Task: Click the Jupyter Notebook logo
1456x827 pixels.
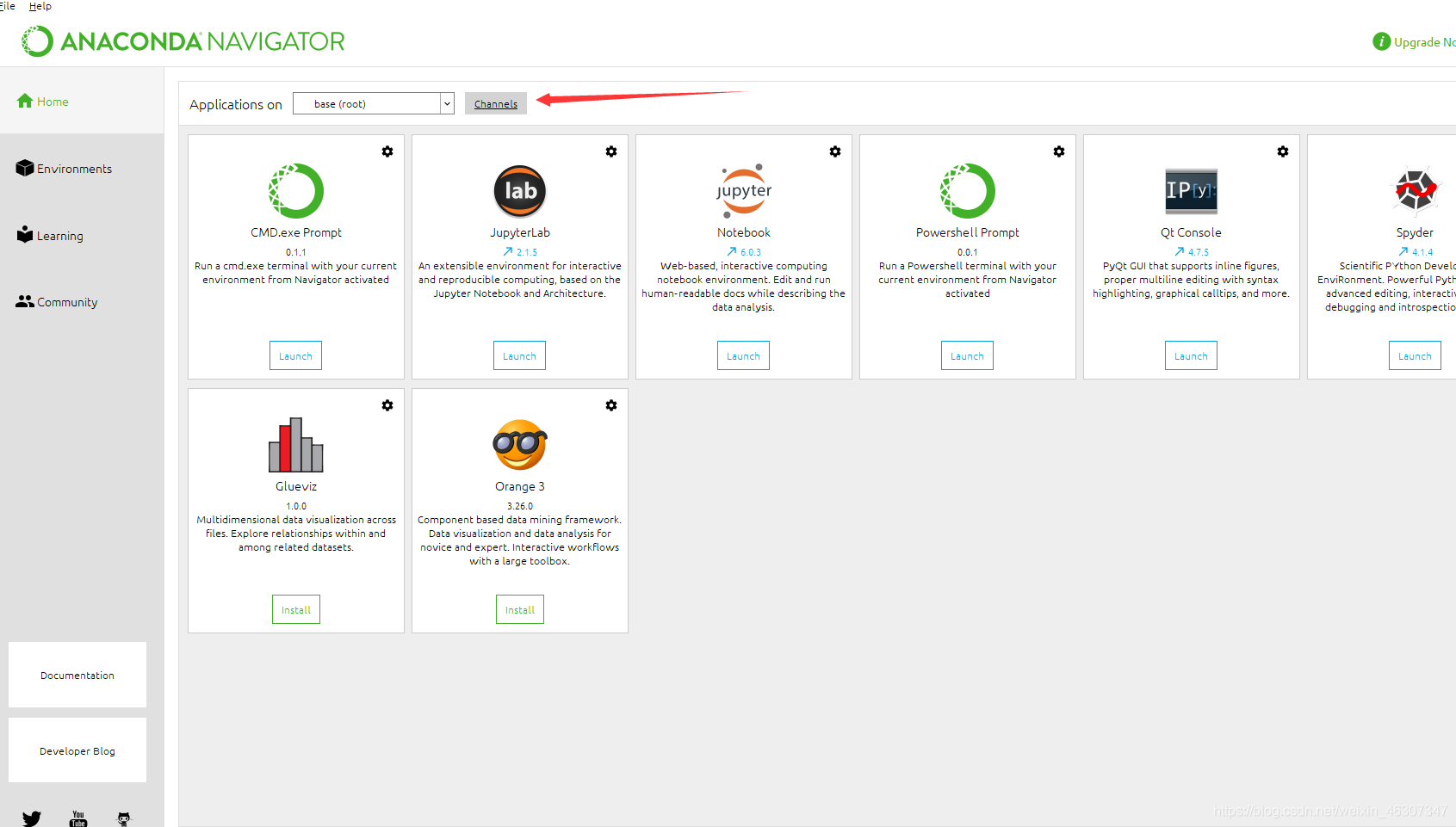Action: click(x=744, y=191)
